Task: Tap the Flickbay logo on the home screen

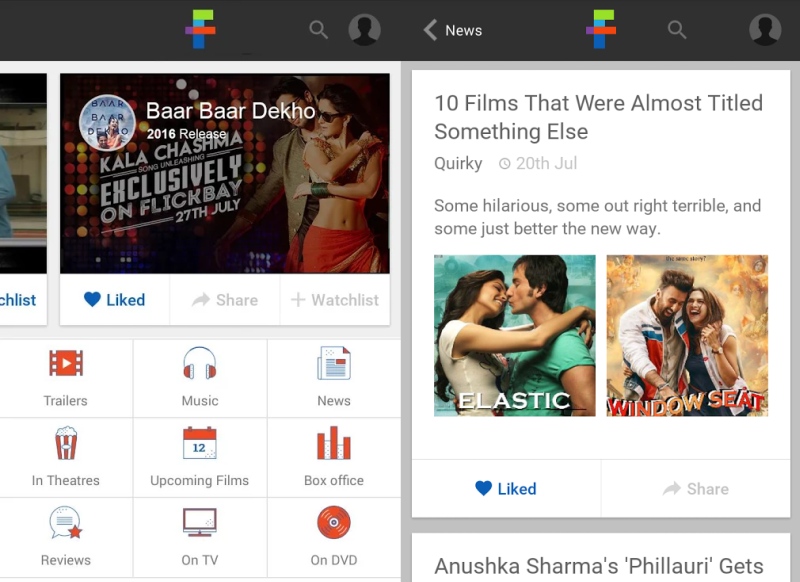Action: click(x=200, y=30)
